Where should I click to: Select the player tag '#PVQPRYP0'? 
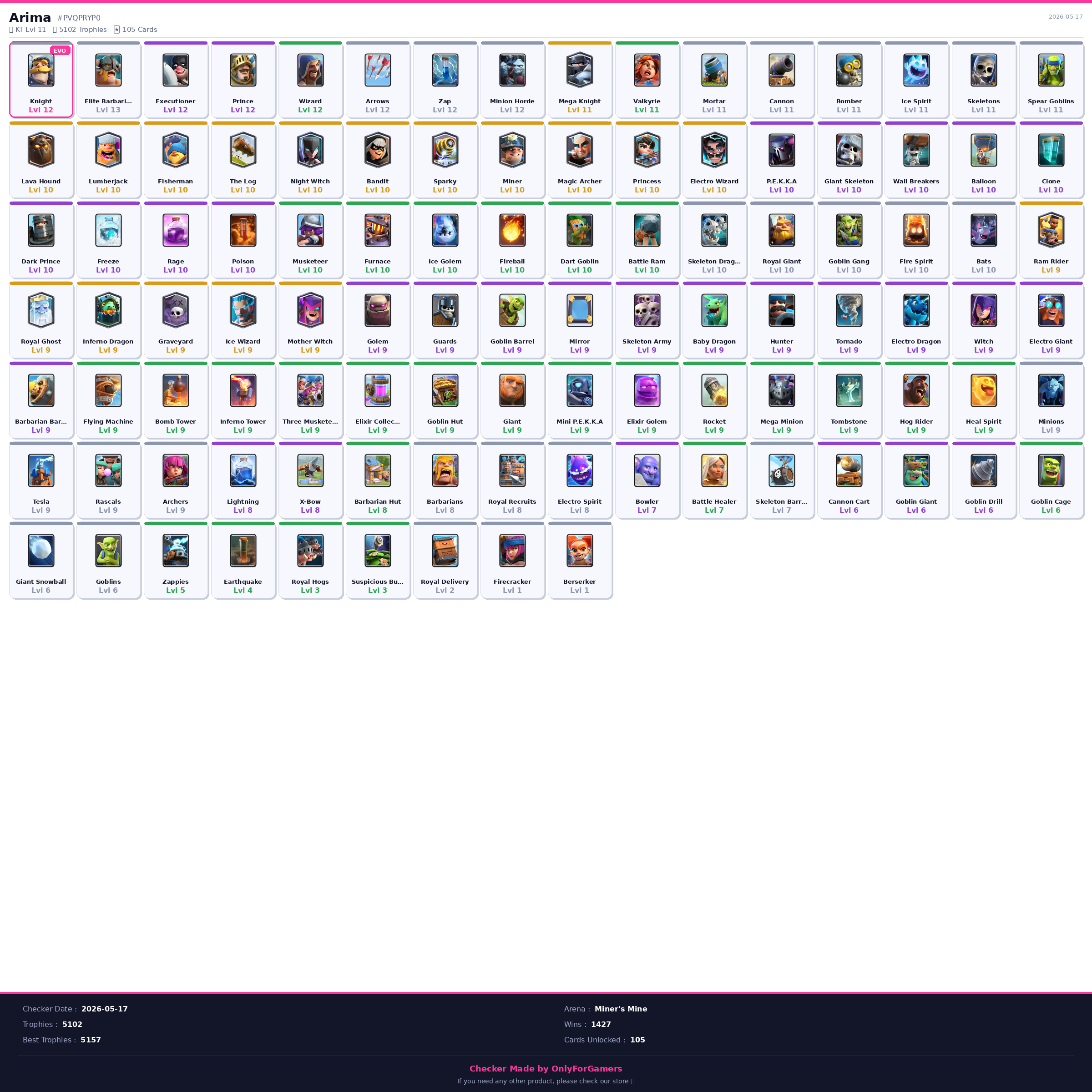coord(79,18)
